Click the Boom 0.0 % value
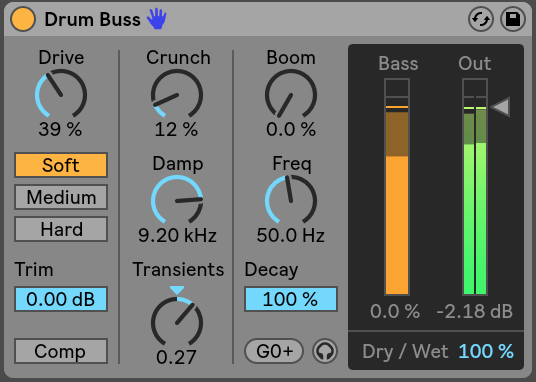This screenshot has height=382, width=536. [x=291, y=129]
